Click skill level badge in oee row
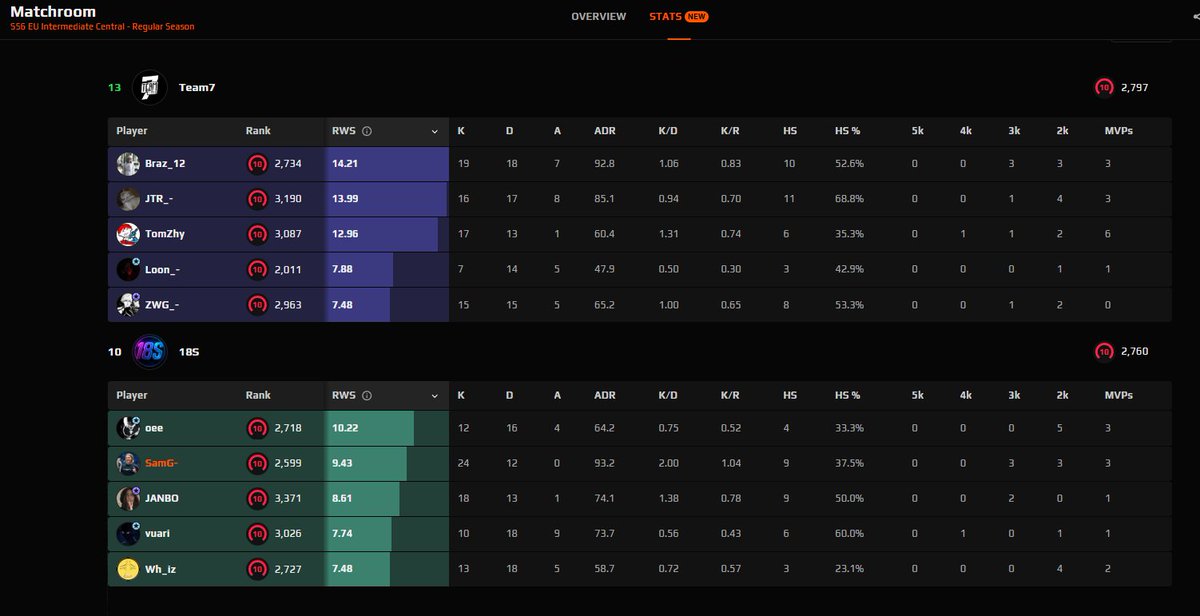This screenshot has height=616, width=1200. [x=257, y=428]
